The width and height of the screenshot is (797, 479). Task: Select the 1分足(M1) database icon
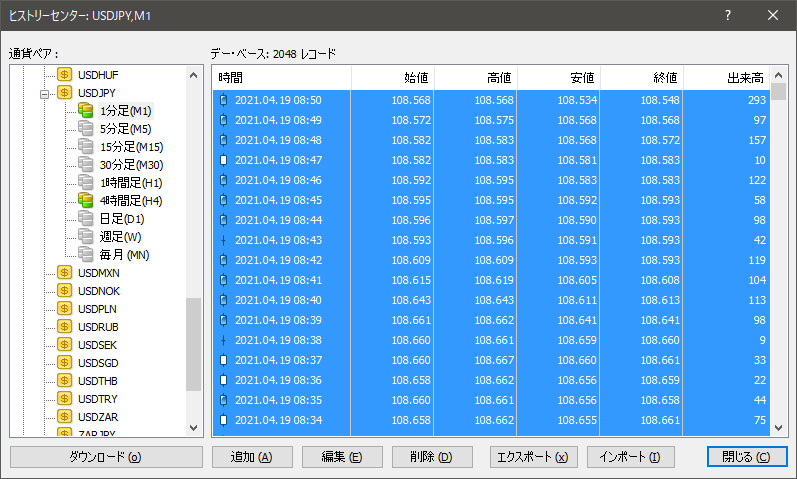tap(85, 111)
